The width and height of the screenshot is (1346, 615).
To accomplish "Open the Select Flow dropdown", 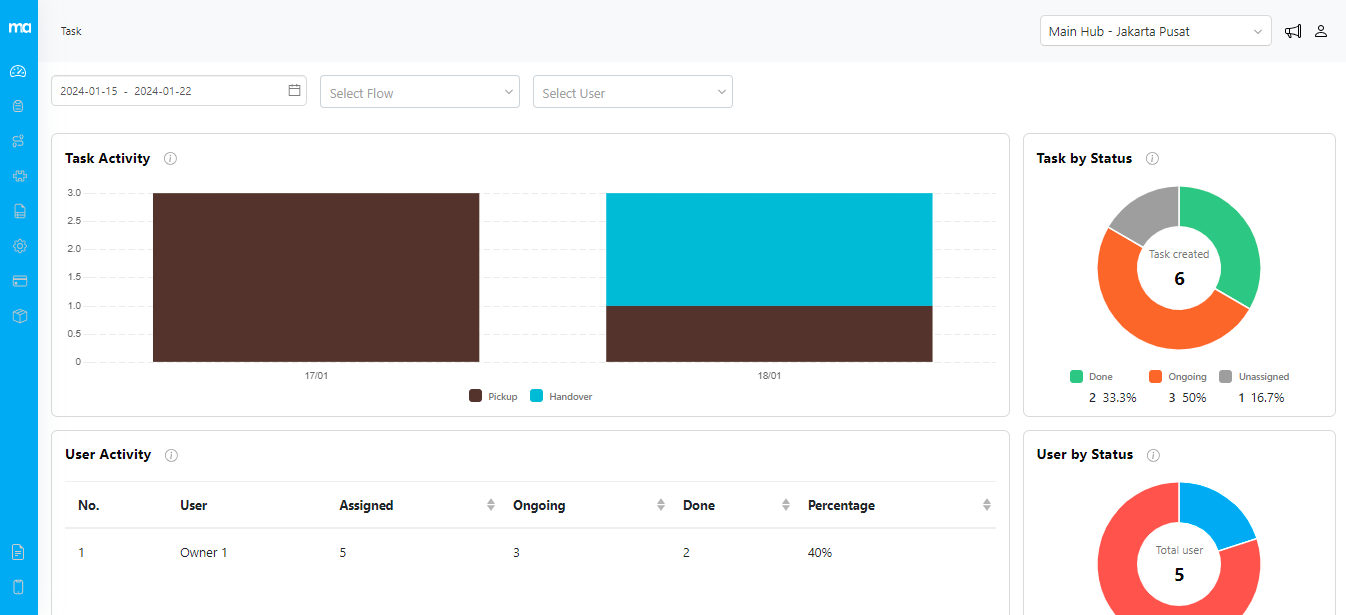I will (419, 91).
